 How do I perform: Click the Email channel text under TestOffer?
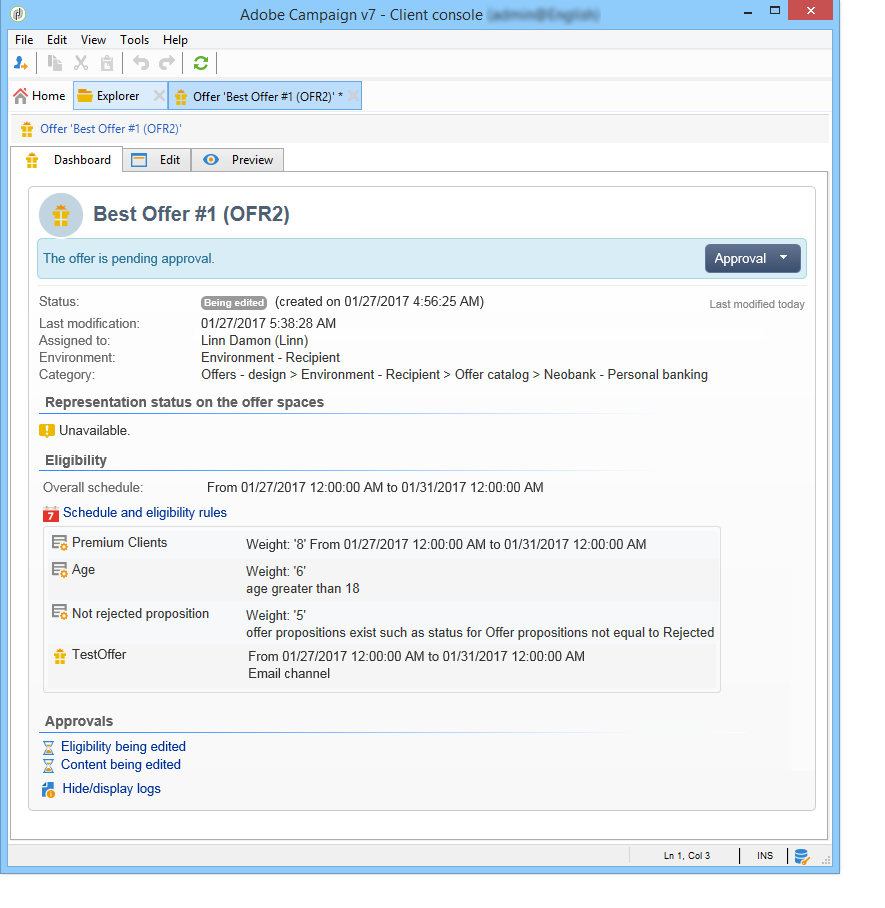tap(289, 673)
